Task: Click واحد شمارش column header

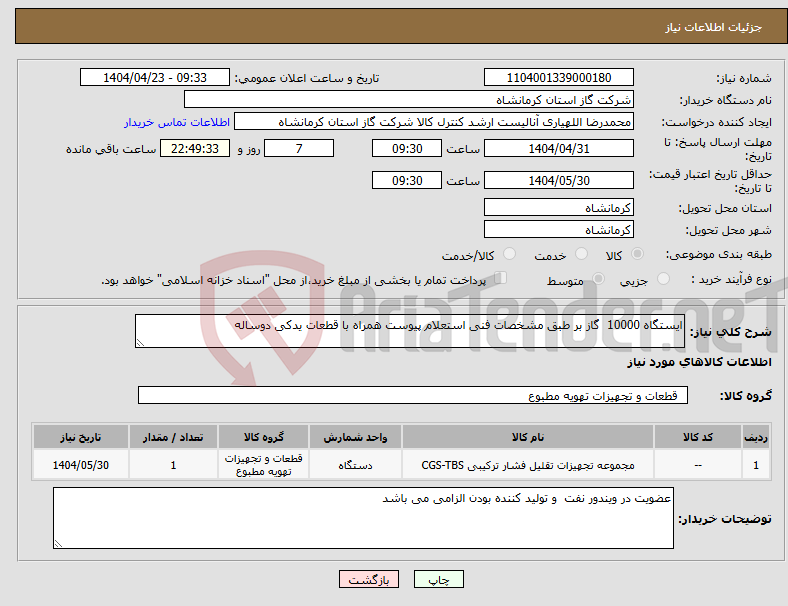Action: 355,437
